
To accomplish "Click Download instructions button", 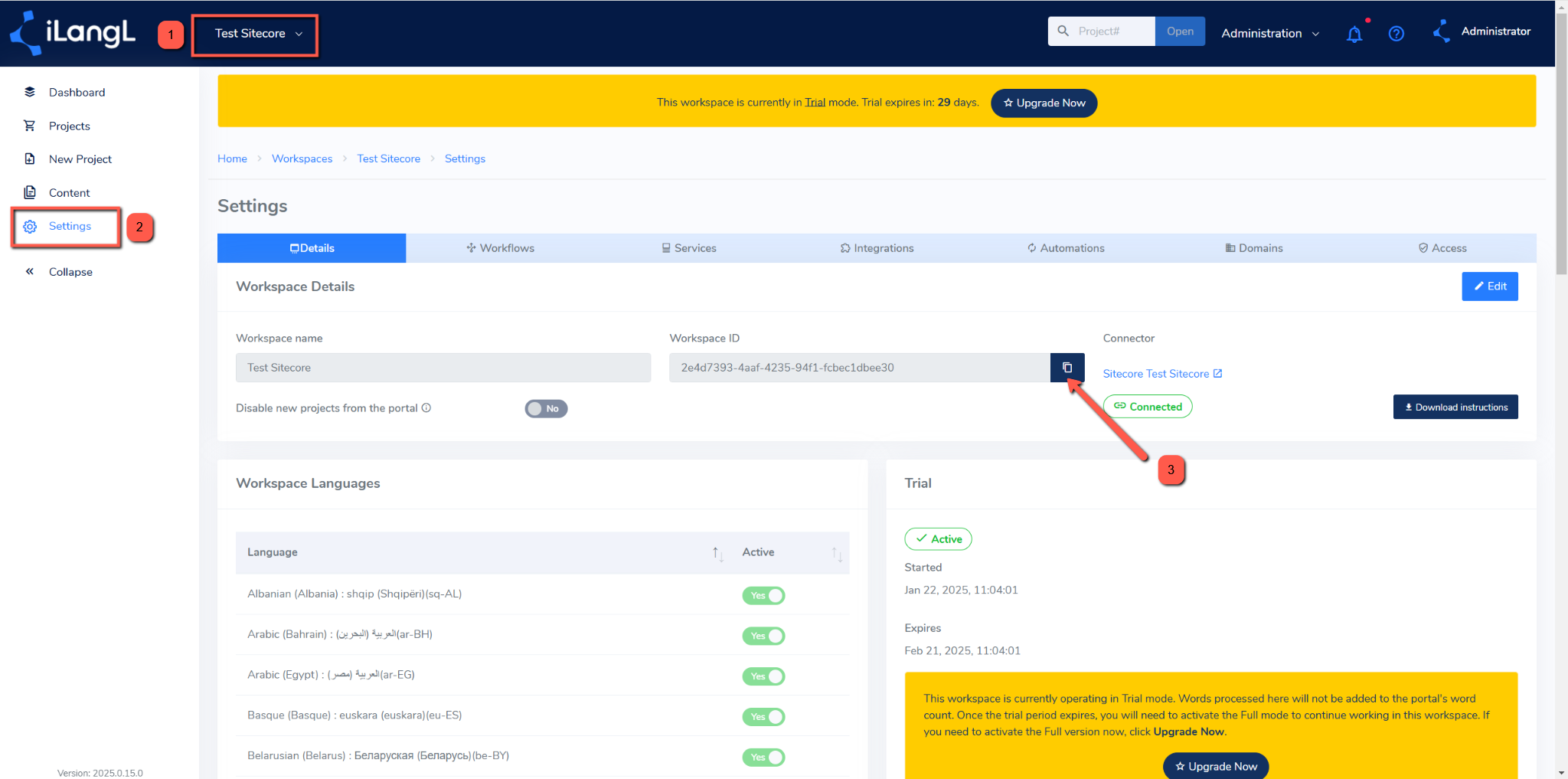I will click(x=1455, y=408).
